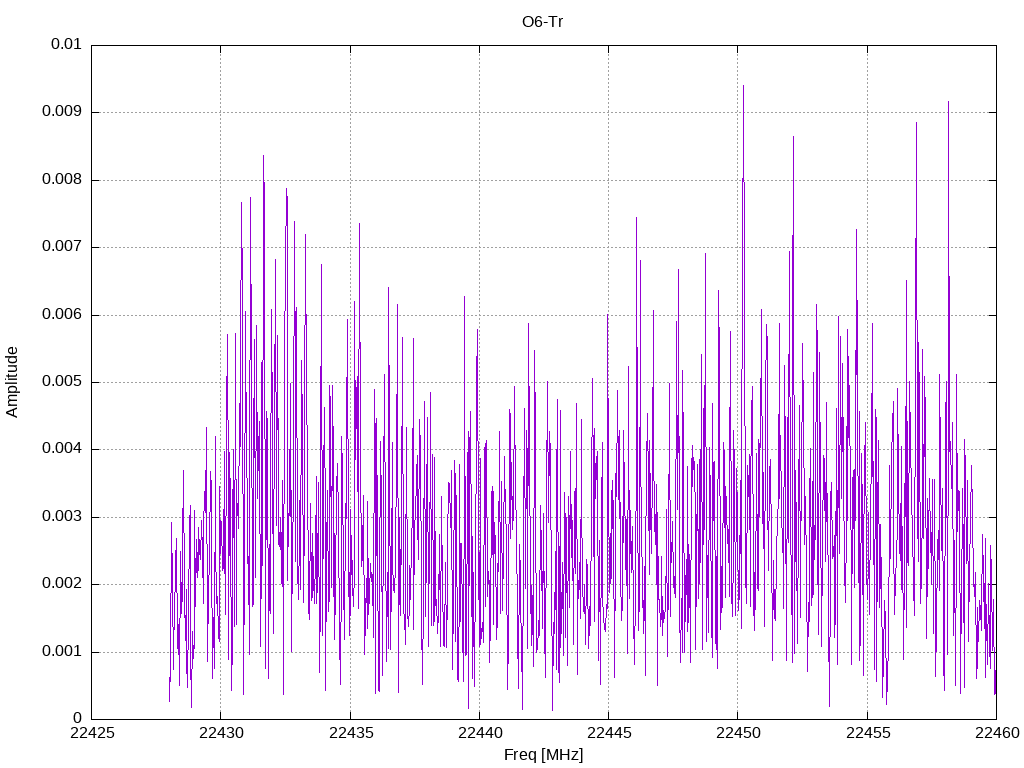Click x-axis tick label 22445
The image size is (1024, 768).
[x=609, y=733]
